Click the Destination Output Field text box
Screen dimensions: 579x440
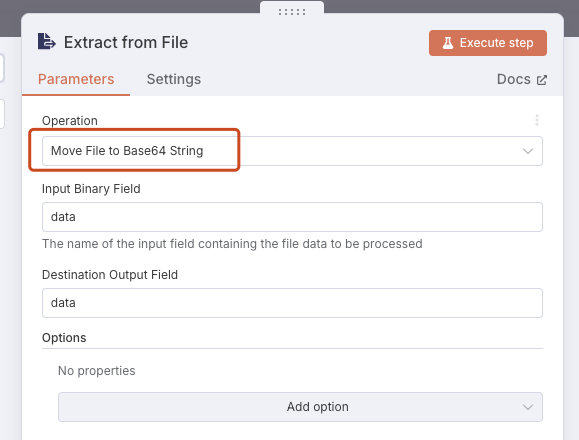tap(292, 303)
